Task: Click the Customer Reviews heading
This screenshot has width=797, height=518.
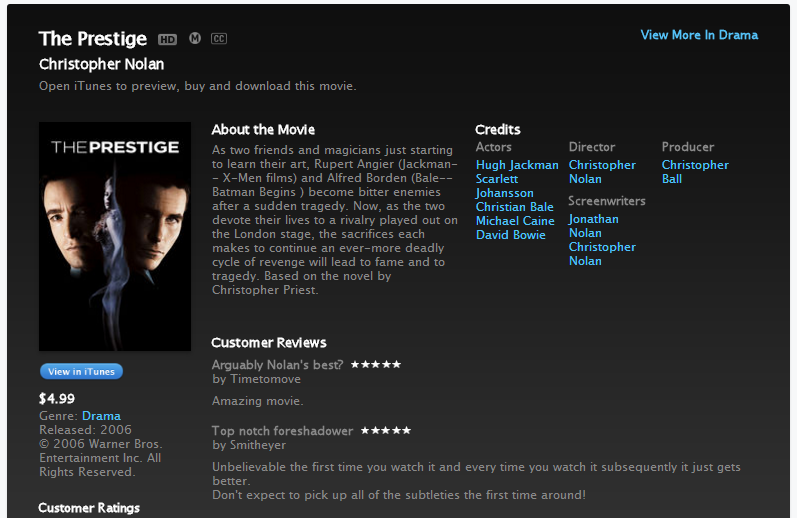Action: pos(269,343)
